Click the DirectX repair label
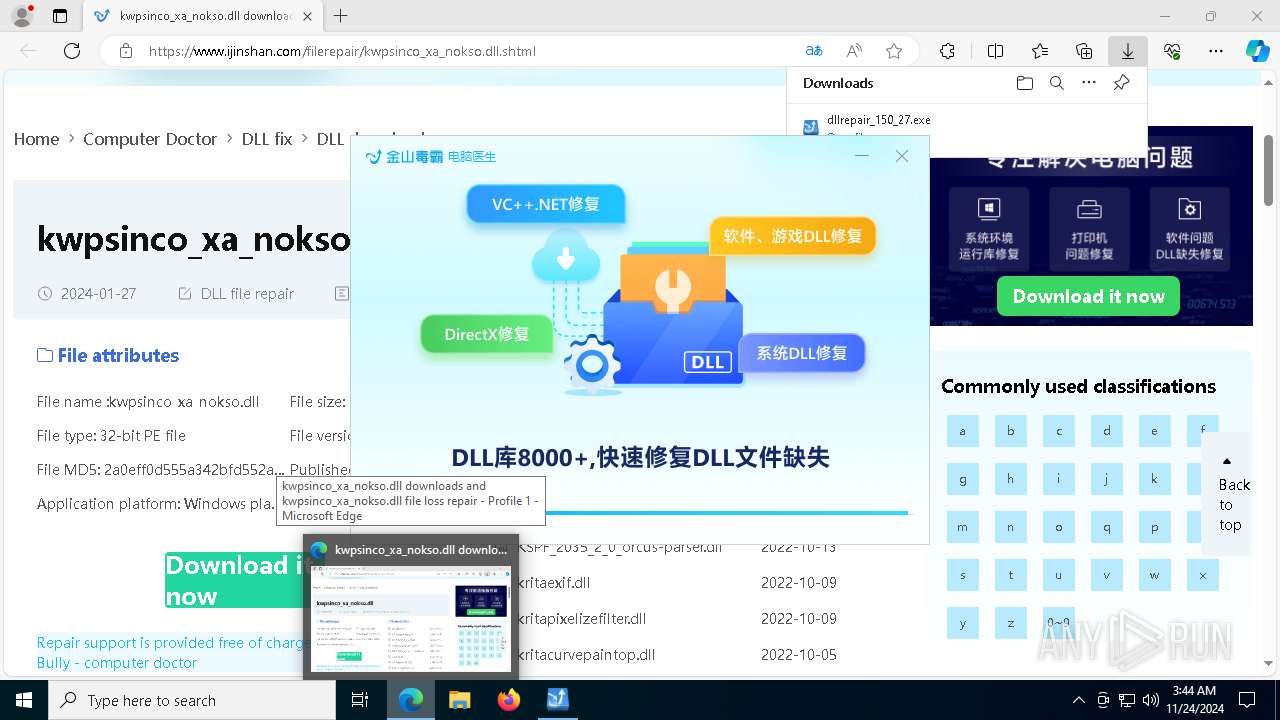Viewport: 1280px width, 720px height. pyautogui.click(x=486, y=334)
